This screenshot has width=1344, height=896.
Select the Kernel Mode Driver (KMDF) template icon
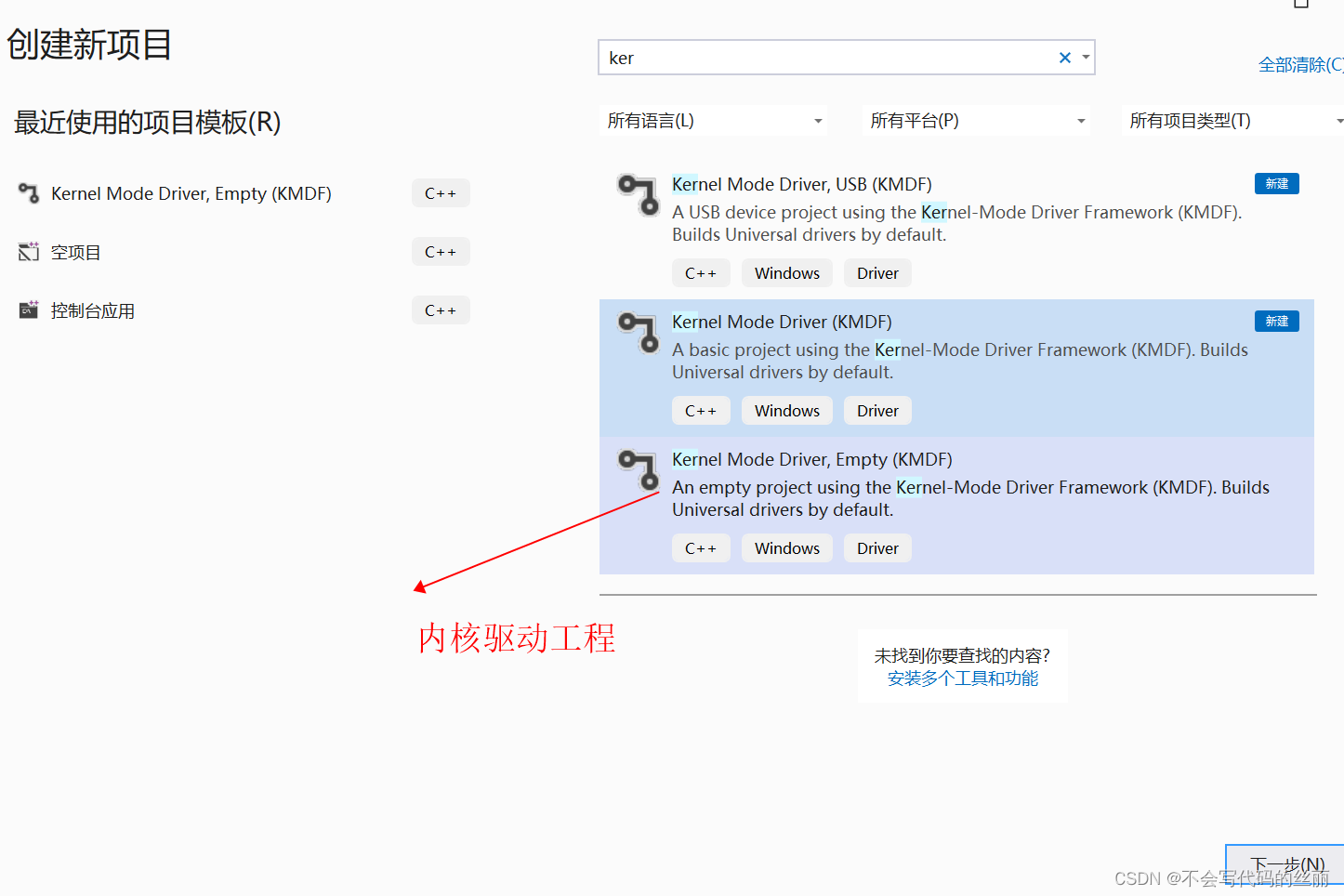pos(639,332)
